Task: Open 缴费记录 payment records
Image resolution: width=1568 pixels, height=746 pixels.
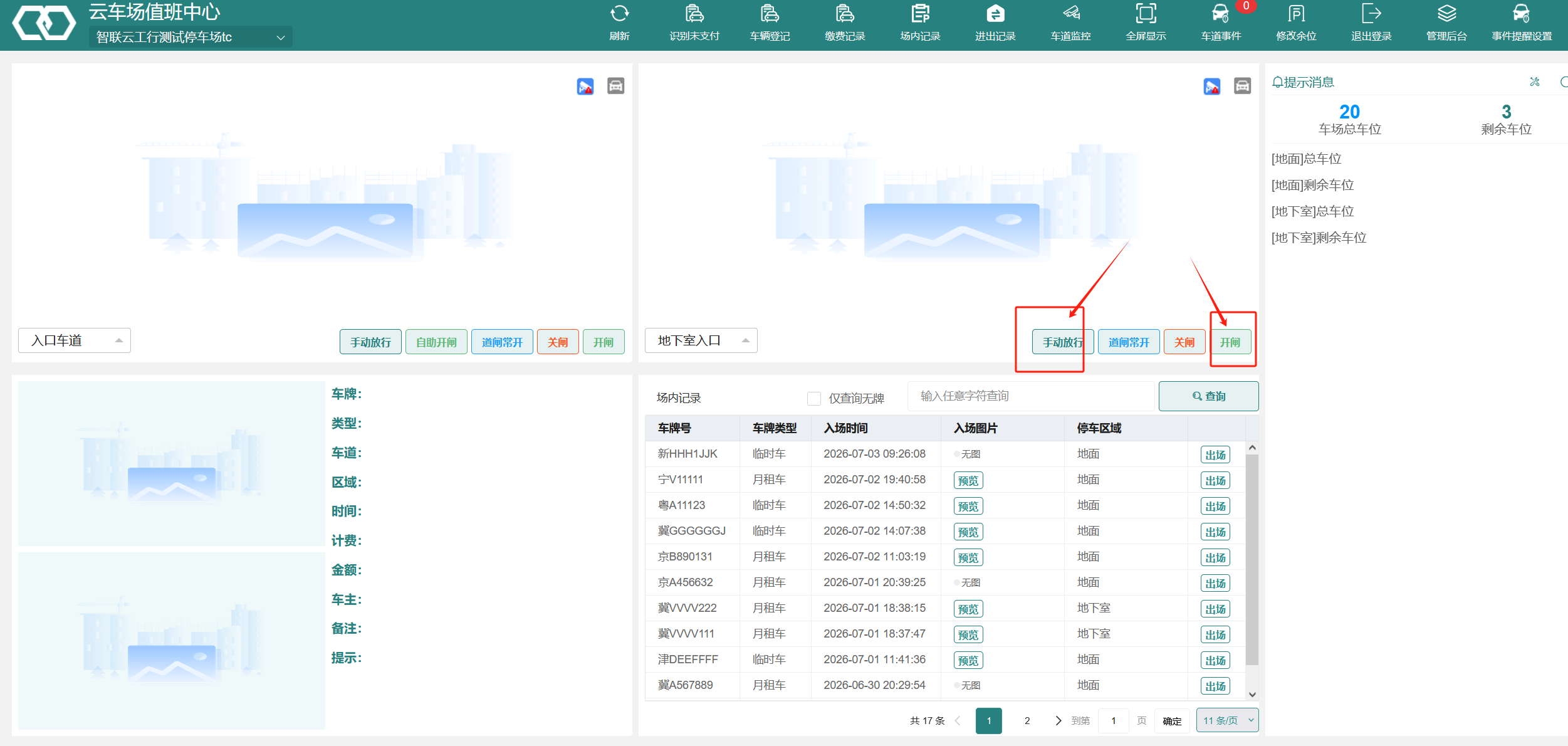Action: 845,23
